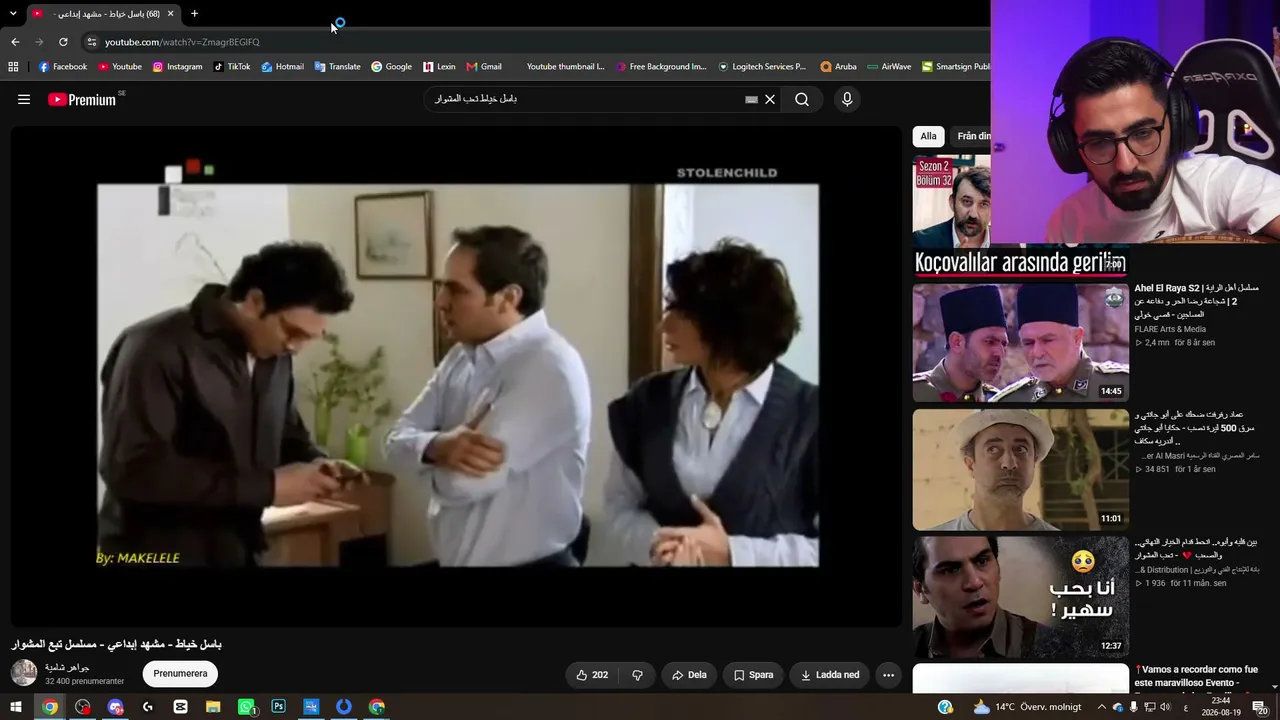Viewport: 1280px width, 720px height.
Task: Open the weather widget showing 14°C
Action: (1028, 707)
